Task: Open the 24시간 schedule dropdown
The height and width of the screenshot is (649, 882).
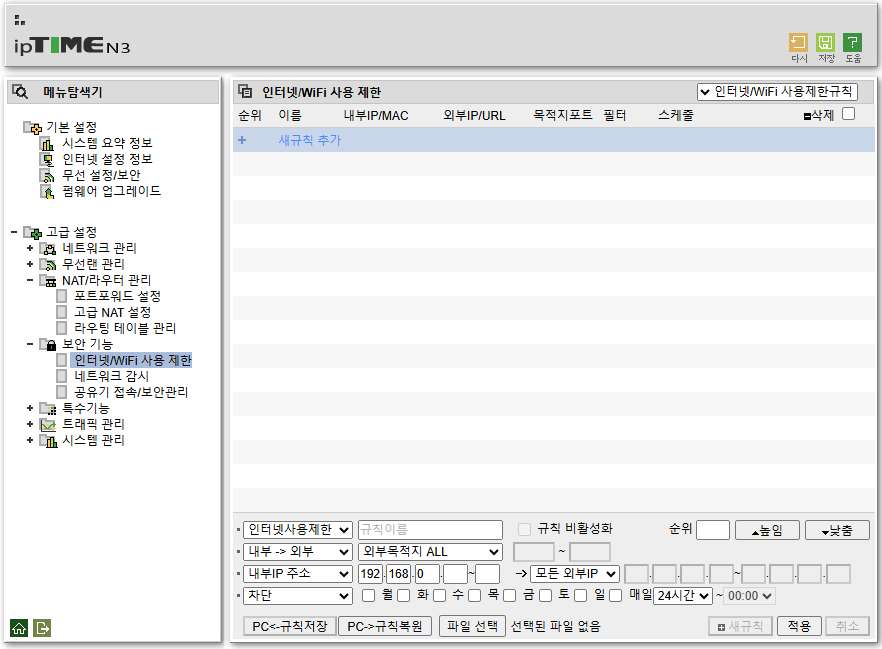Action: (x=683, y=596)
